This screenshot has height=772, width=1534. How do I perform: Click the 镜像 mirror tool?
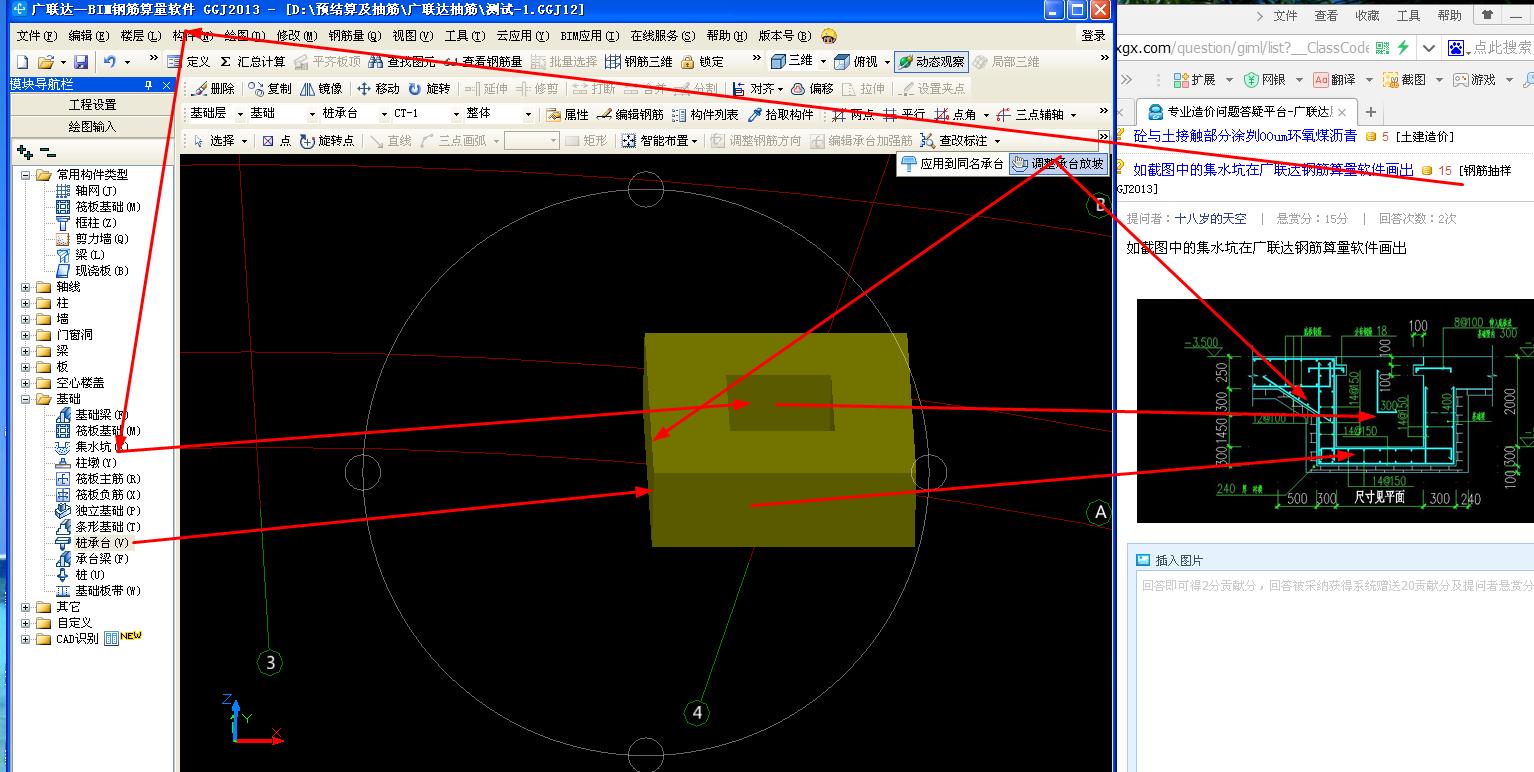[320, 89]
